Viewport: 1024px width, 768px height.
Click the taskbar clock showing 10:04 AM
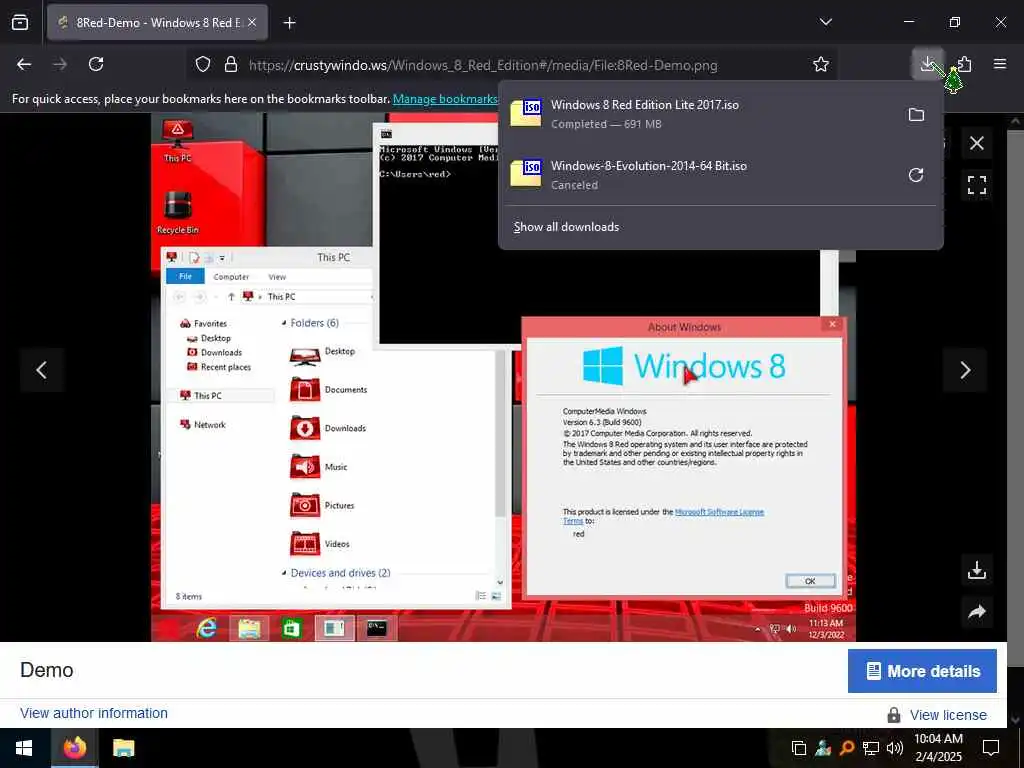pyautogui.click(x=938, y=748)
